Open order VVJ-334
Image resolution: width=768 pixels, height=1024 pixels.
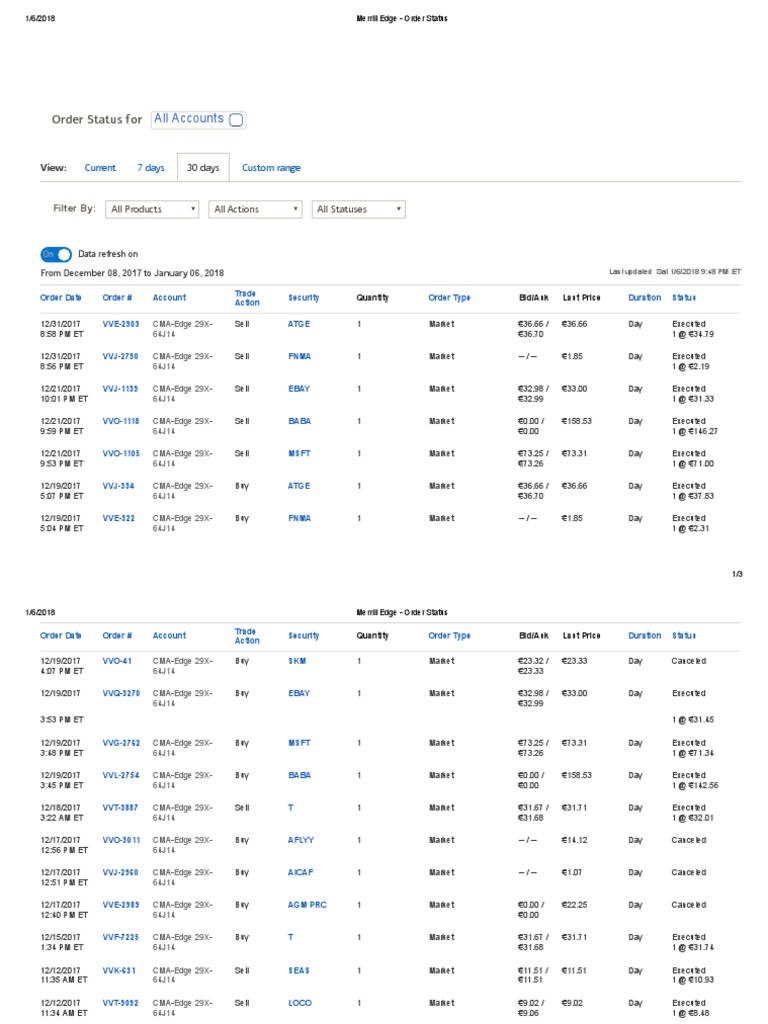point(118,486)
